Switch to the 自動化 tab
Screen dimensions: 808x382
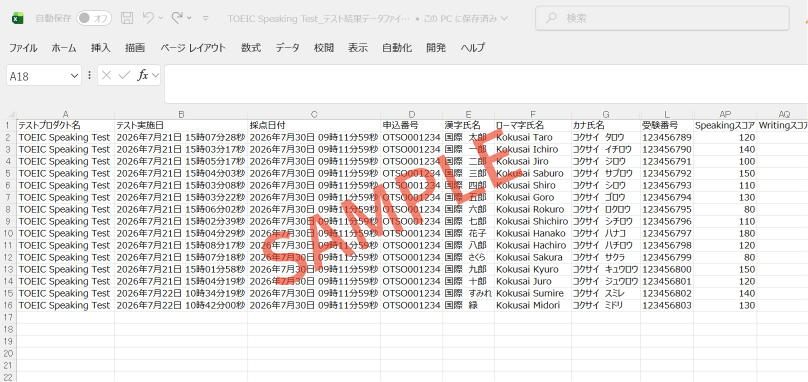pos(397,48)
